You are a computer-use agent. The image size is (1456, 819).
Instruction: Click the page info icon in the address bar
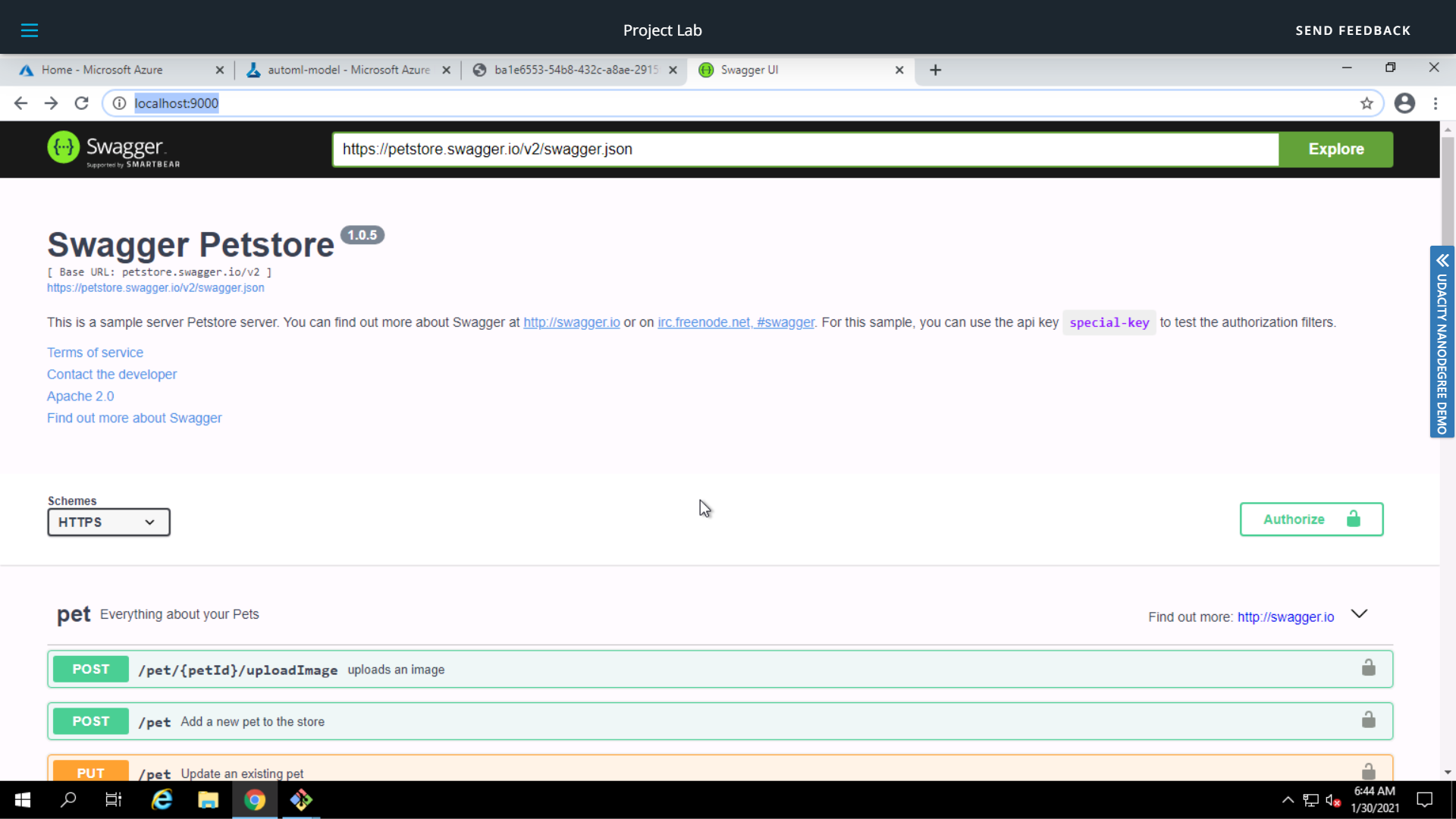point(118,103)
